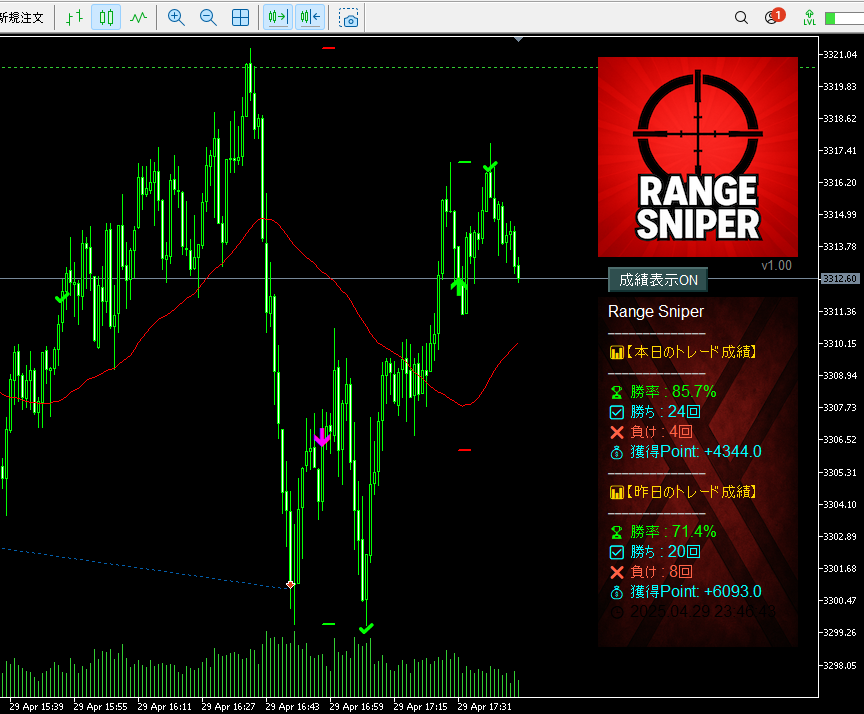The height and width of the screenshot is (714, 864).
Task: Click the 29 Apr 16:43 time label
Action: (293, 706)
